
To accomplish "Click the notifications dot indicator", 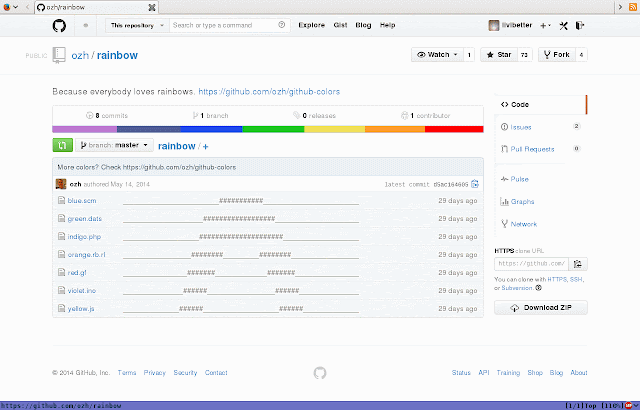I will point(86,25).
